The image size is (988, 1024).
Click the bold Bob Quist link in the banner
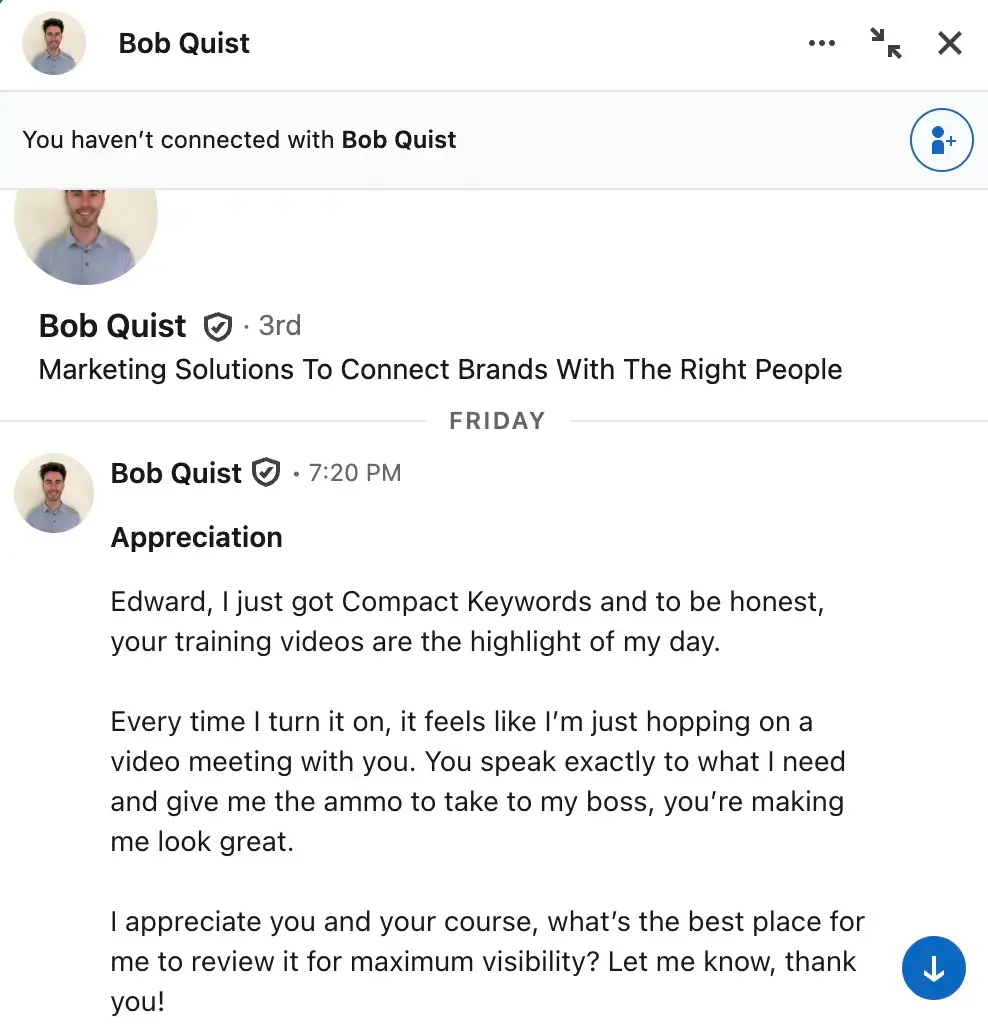tap(400, 140)
